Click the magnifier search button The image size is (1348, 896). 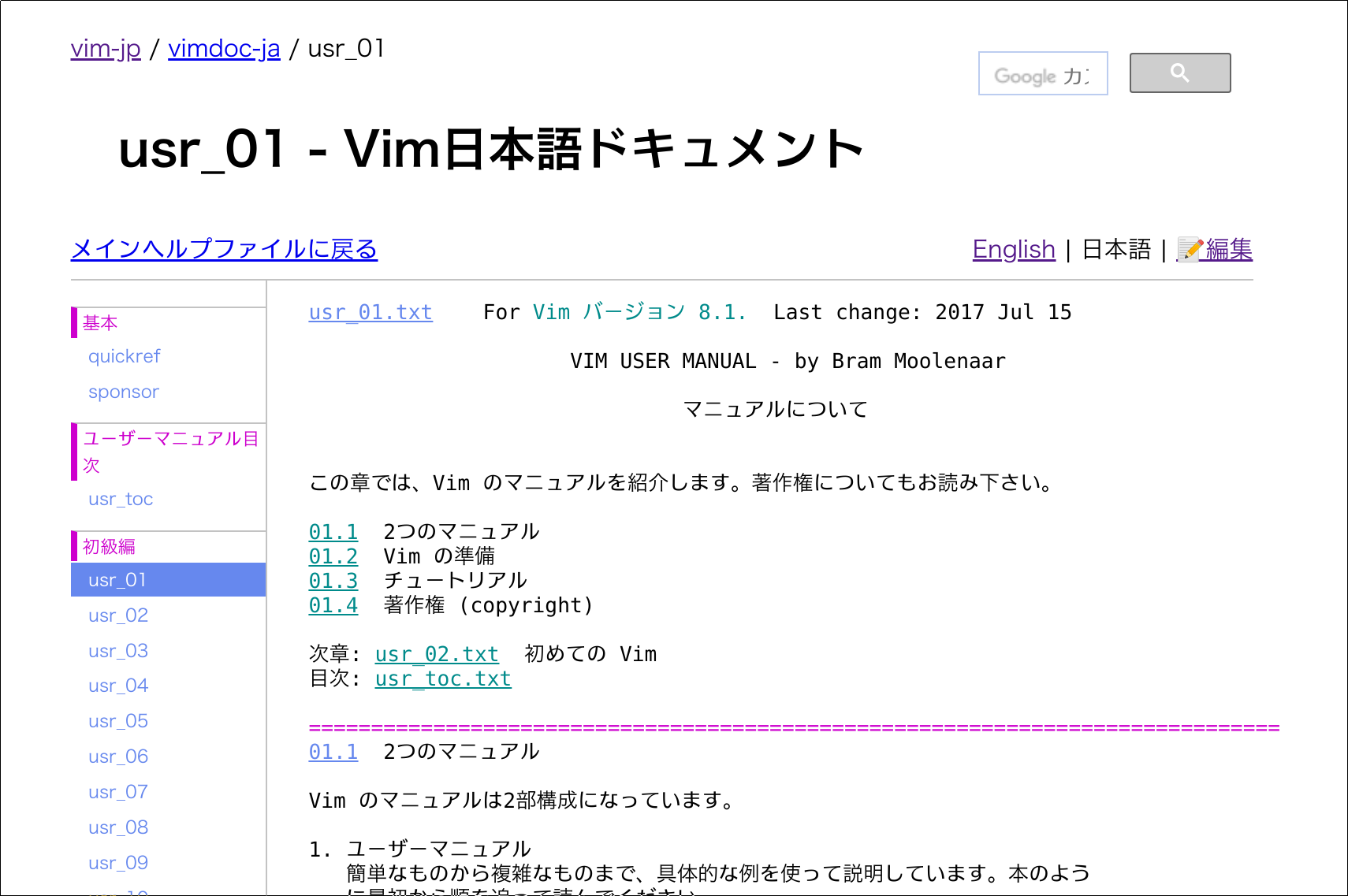[1180, 73]
